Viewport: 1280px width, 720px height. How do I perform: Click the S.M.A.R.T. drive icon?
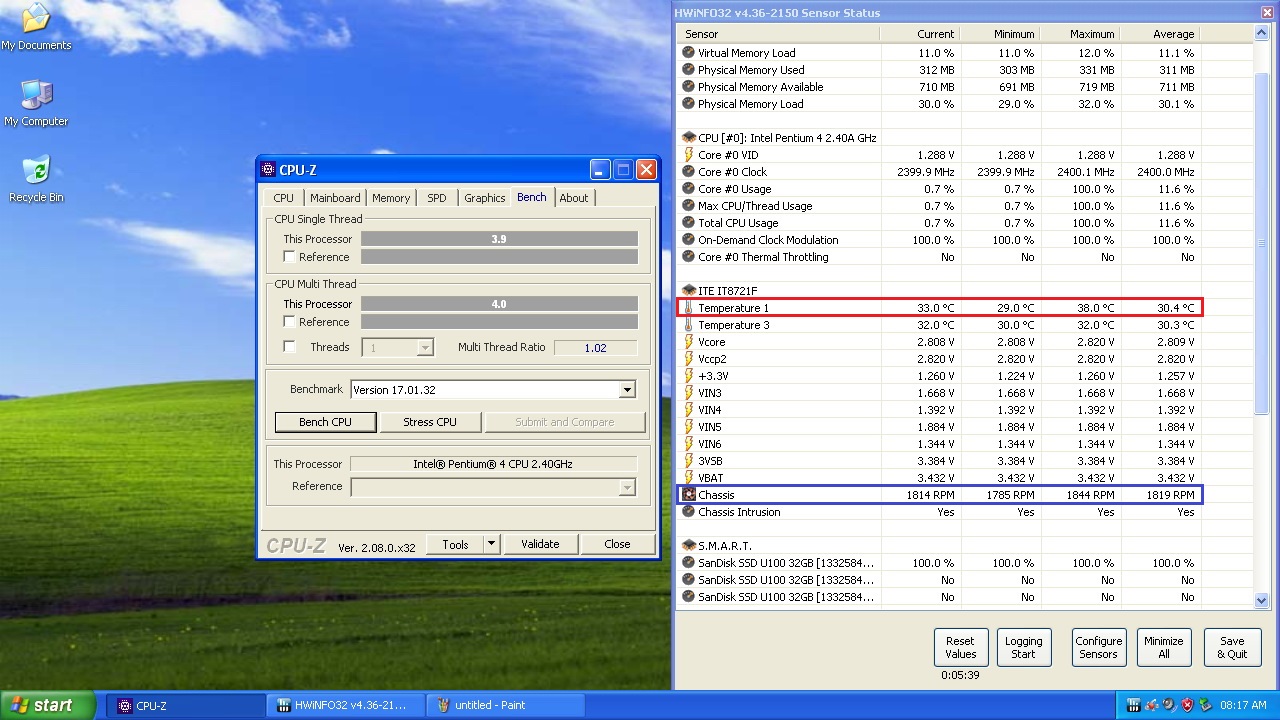[x=688, y=546]
